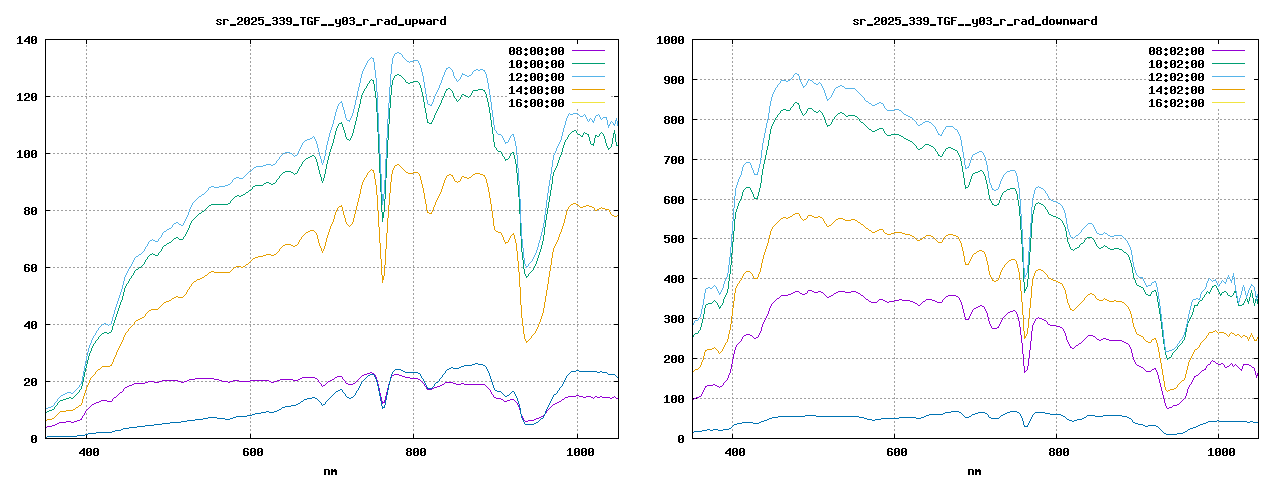Click the 140 y-axis tick label

[x=27, y=40]
